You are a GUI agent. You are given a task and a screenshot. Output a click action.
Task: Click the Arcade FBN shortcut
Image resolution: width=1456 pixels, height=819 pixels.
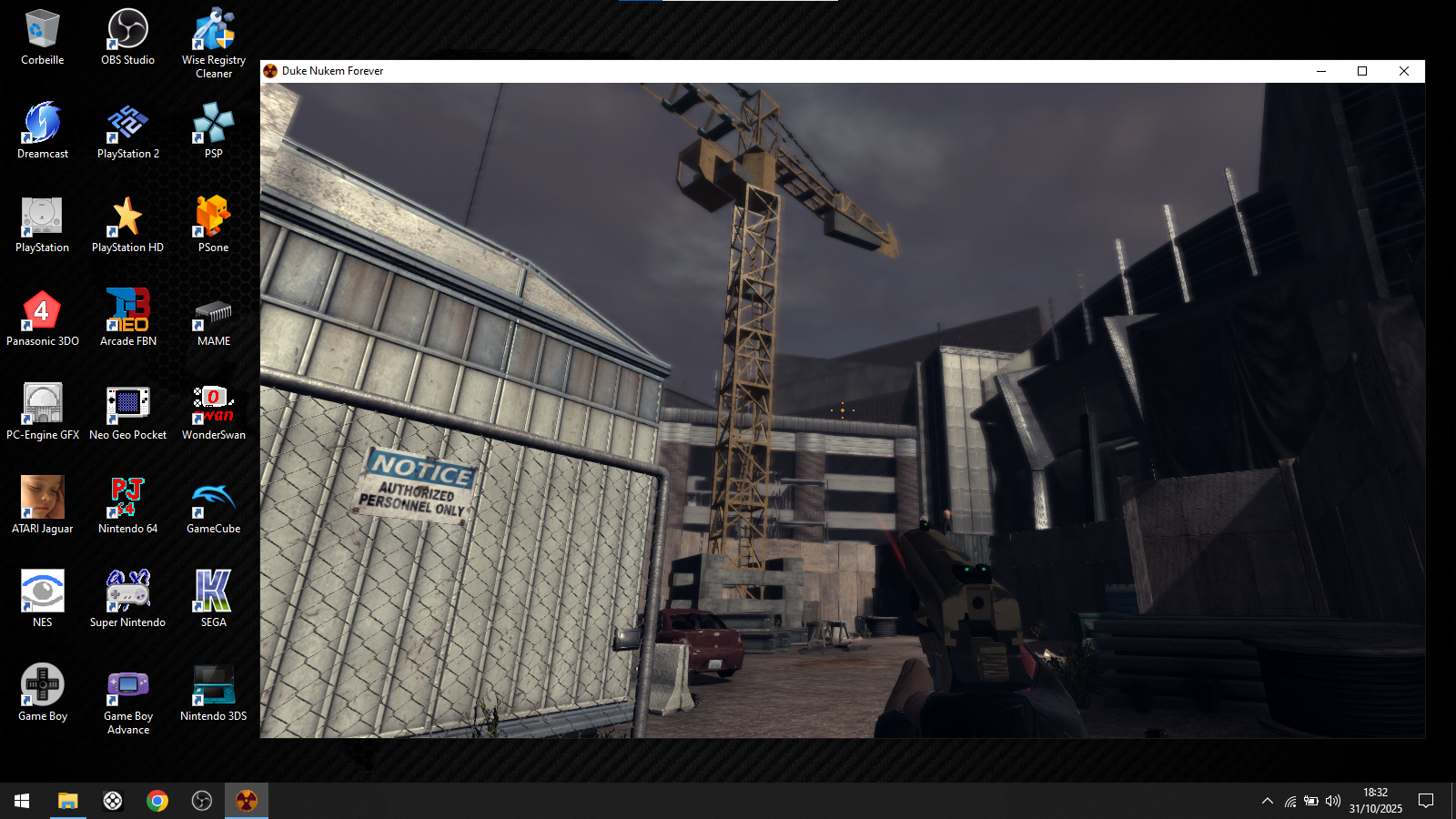tap(127, 312)
